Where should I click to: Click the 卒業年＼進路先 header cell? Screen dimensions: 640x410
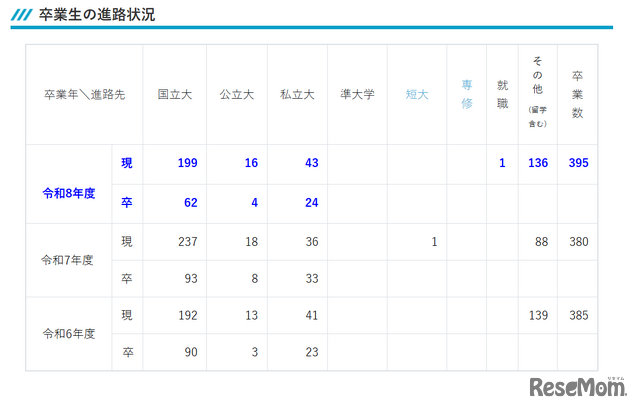[84, 95]
